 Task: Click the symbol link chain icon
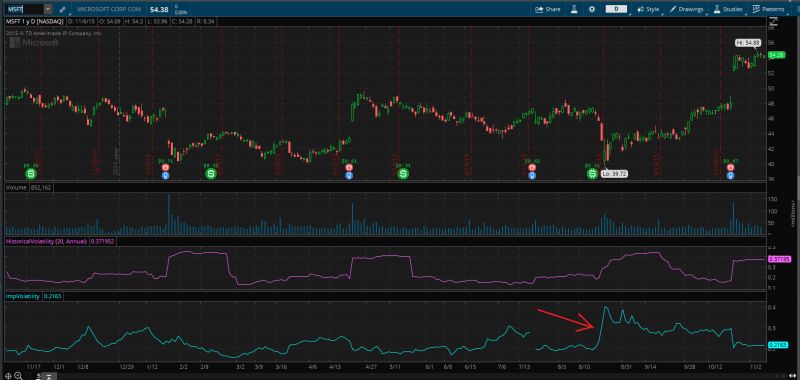click(62, 9)
